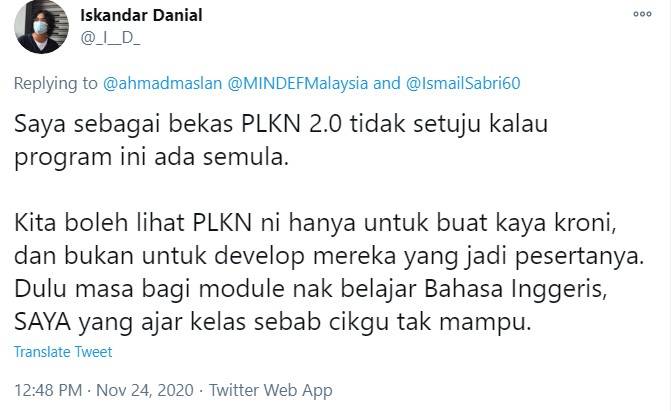Open Iskandar Danial's profile avatar
The height and width of the screenshot is (411, 671).
[41, 27]
